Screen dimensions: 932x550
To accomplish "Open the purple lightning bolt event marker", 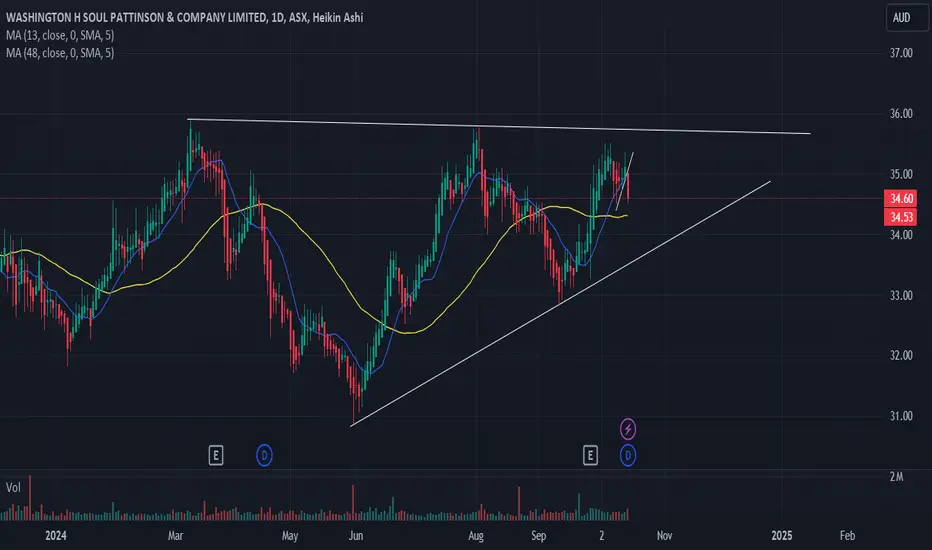I will (628, 429).
